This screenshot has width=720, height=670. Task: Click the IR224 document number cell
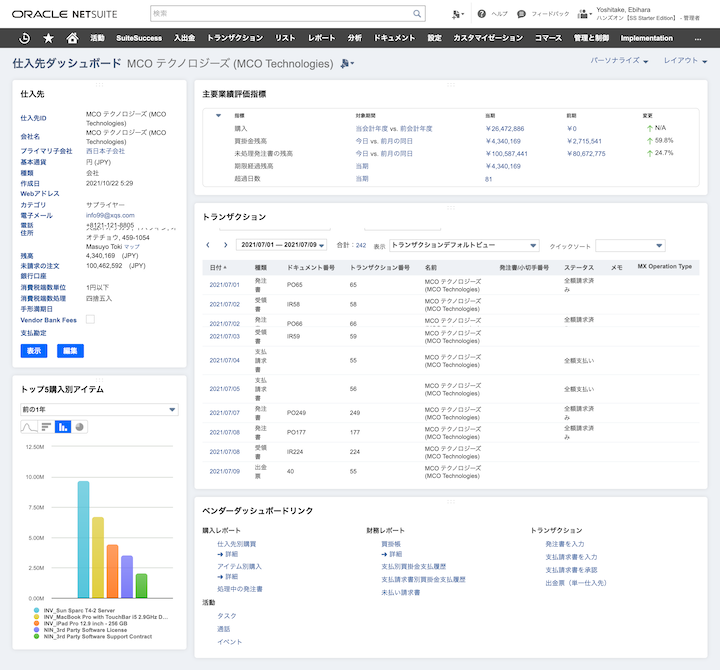(x=295, y=452)
